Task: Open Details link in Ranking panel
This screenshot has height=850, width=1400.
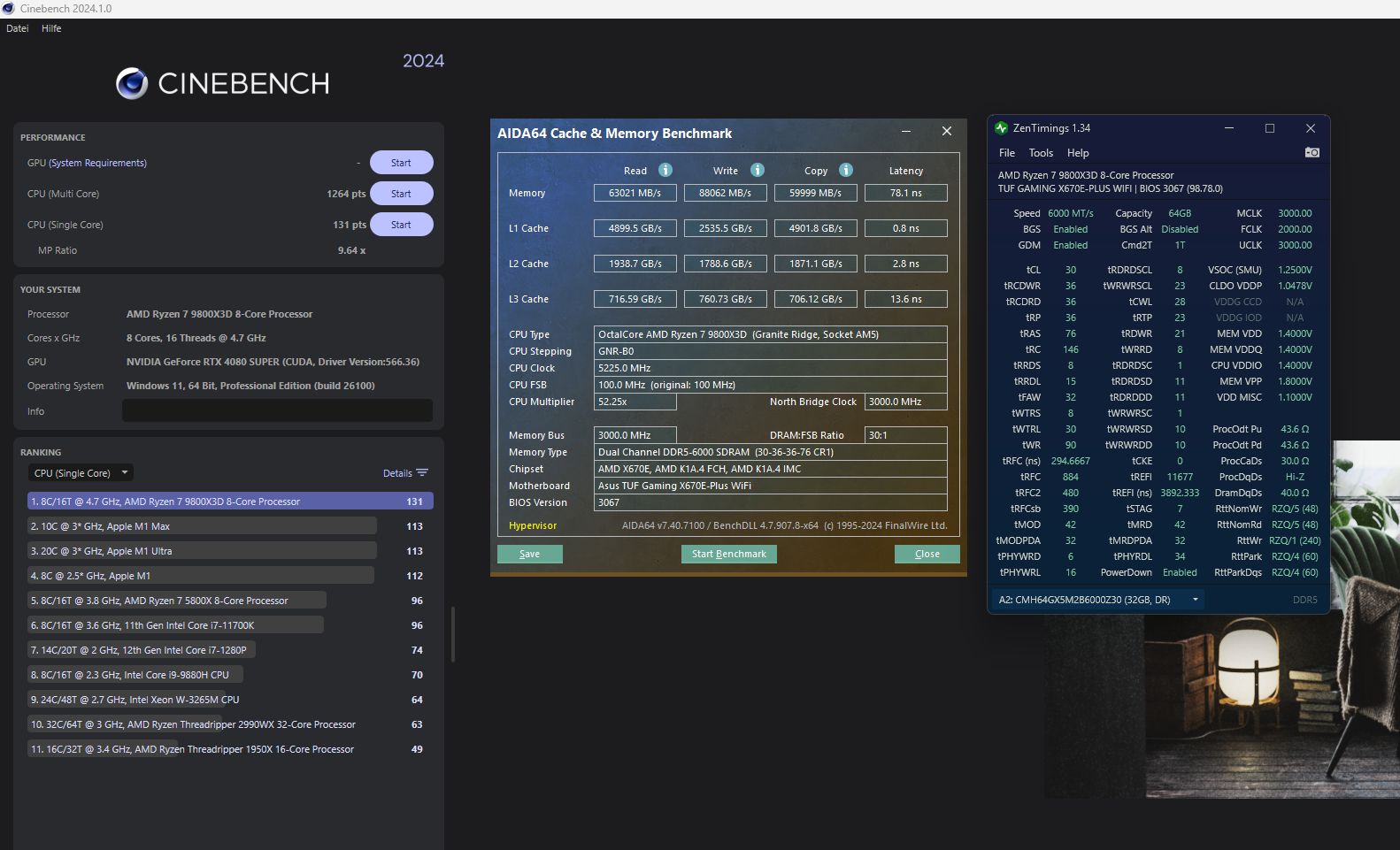Action: click(x=397, y=473)
